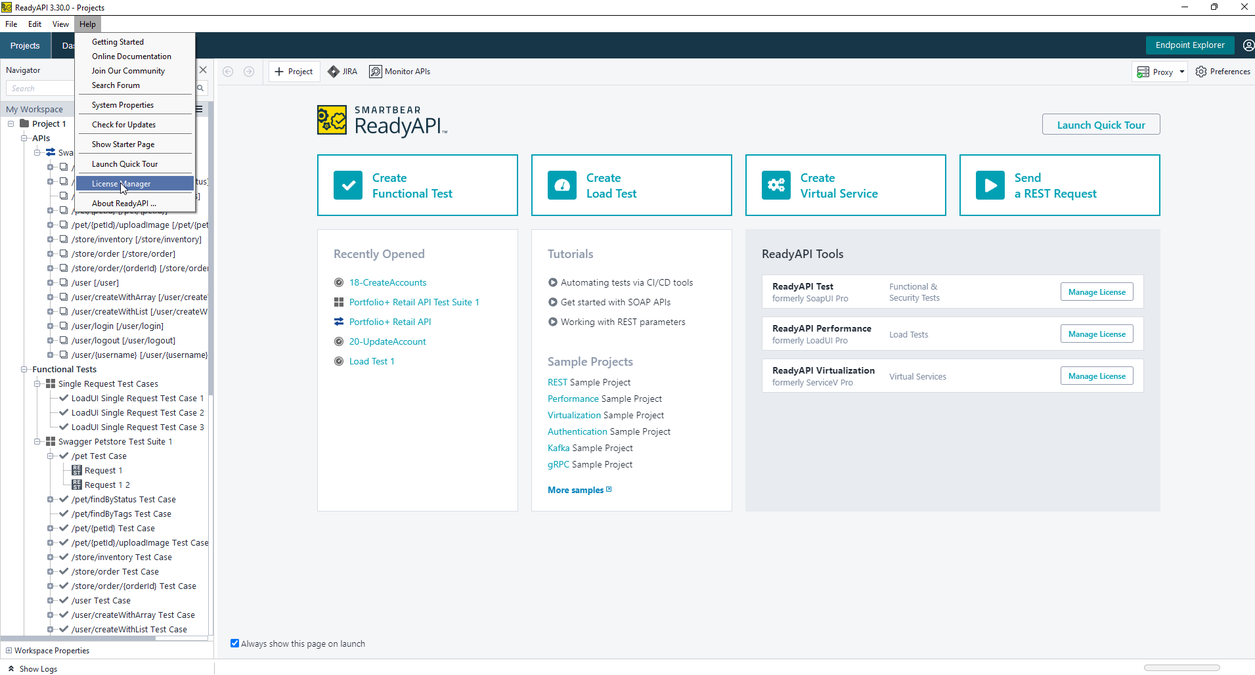
Task: Click Manage License for ReadyAPI Test
Action: [1097, 292]
